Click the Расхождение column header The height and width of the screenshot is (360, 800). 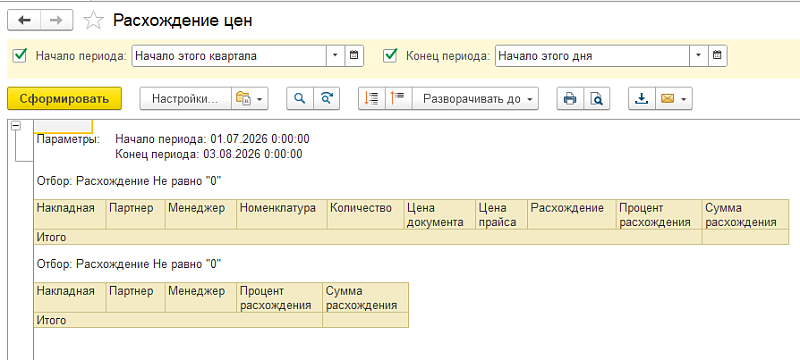pyautogui.click(x=571, y=215)
